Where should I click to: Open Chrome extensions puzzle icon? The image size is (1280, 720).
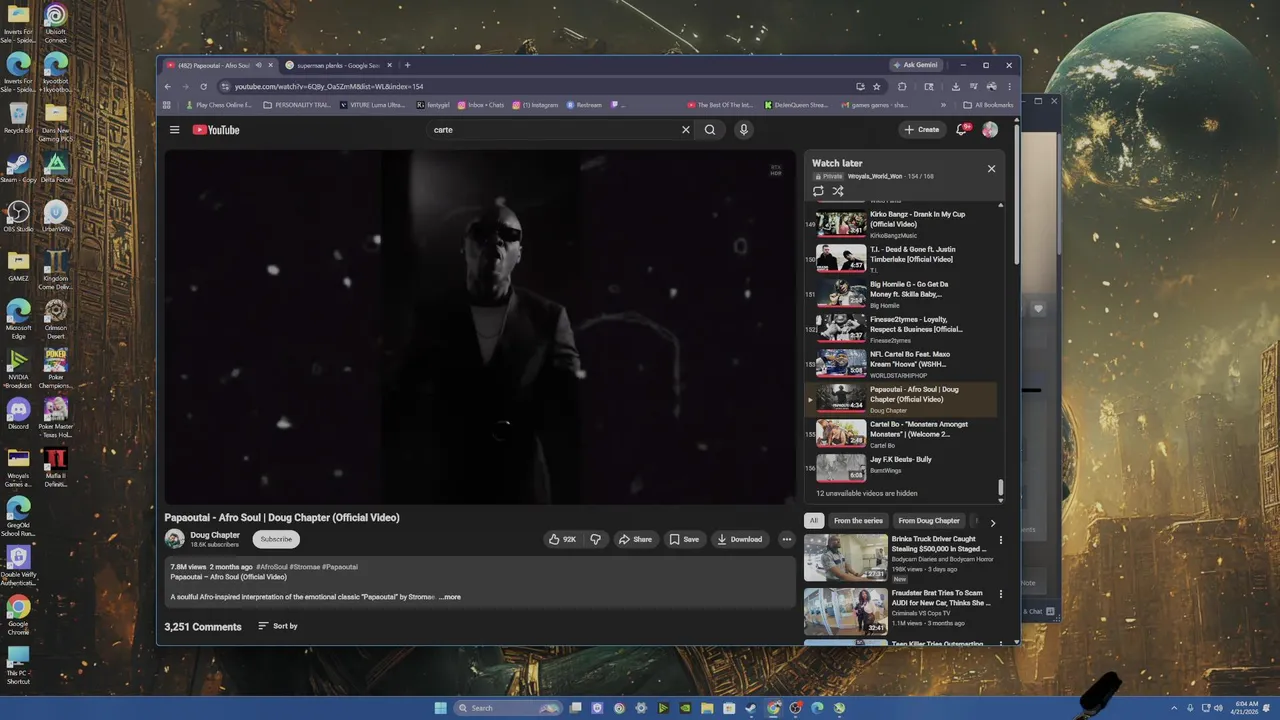(902, 87)
